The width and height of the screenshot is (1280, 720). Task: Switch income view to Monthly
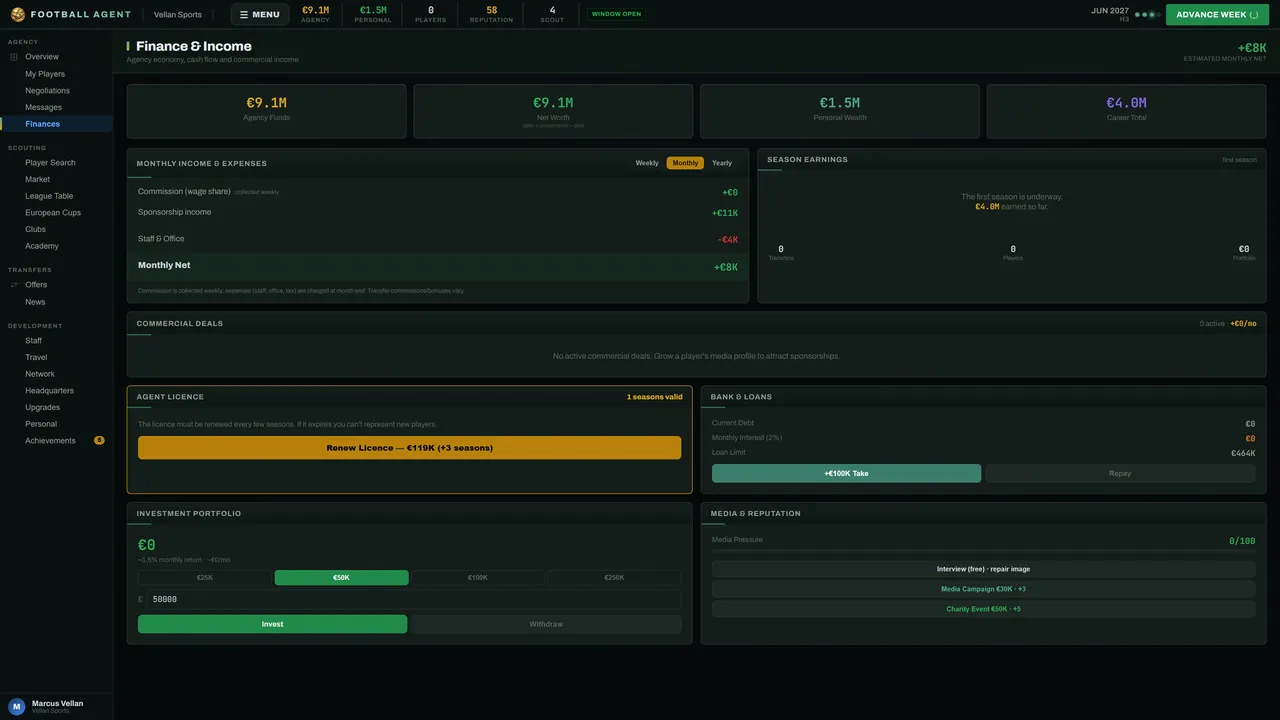685,163
